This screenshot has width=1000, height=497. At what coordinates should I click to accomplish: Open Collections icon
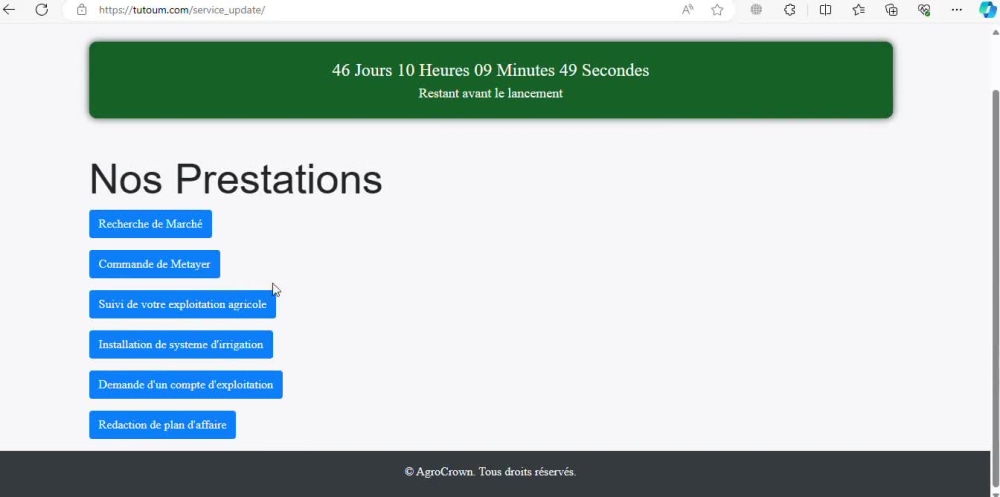[892, 10]
